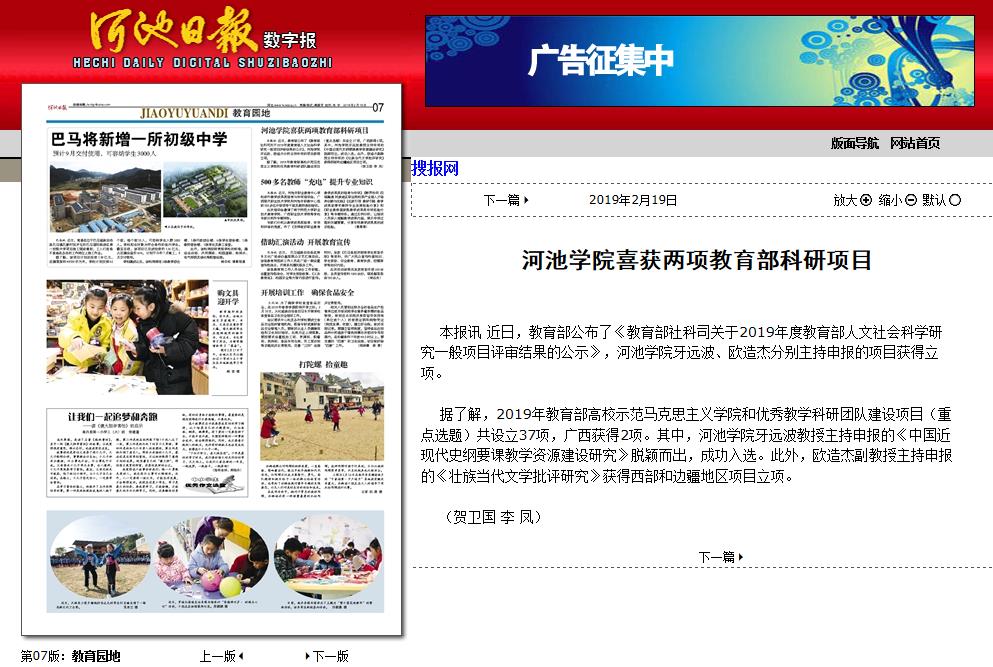Click the 缩小 zoom-out minus icon
Image resolution: width=993 pixels, height=667 pixels.
[910, 200]
